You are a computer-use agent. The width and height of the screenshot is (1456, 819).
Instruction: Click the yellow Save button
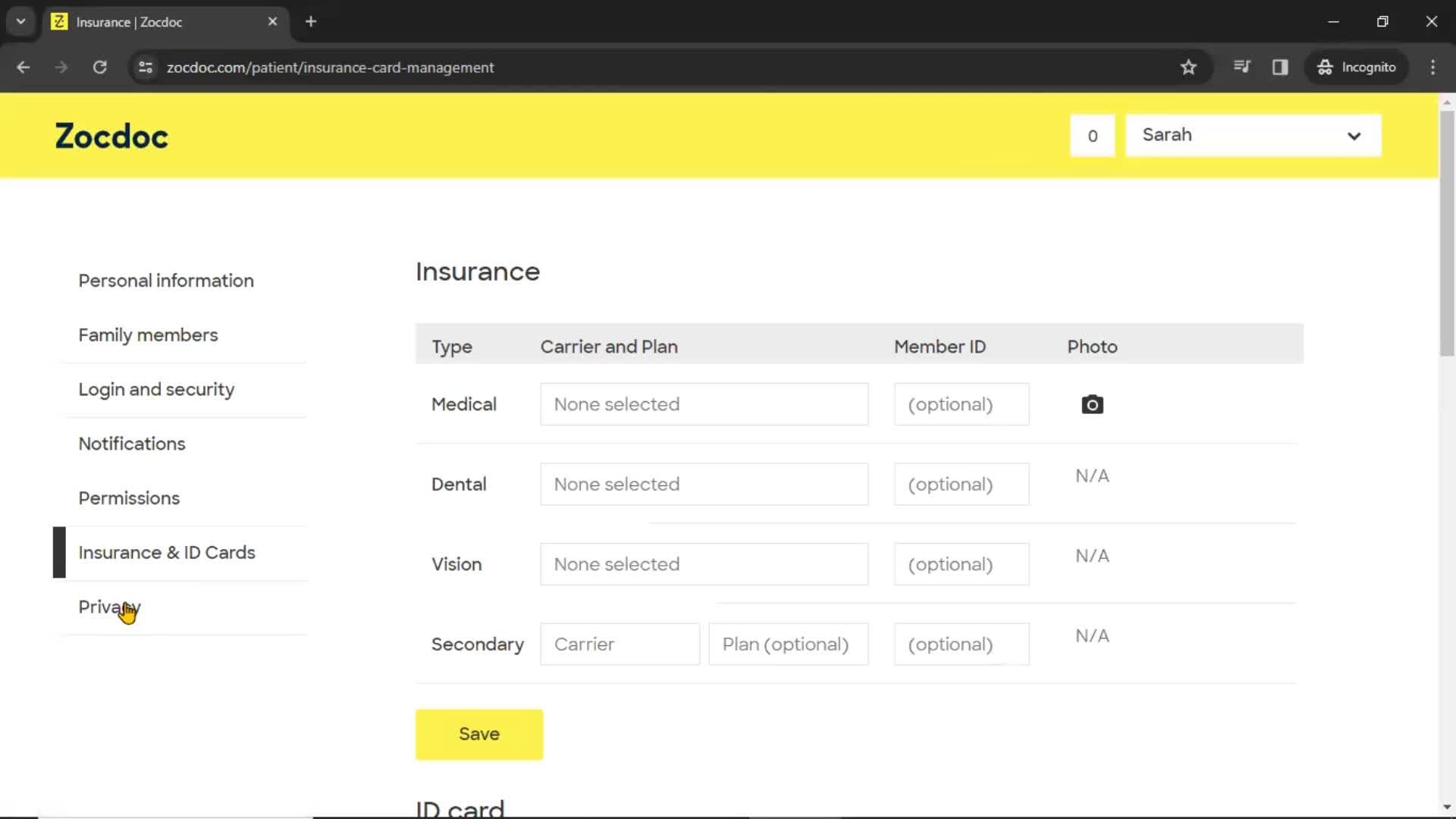[x=479, y=734]
